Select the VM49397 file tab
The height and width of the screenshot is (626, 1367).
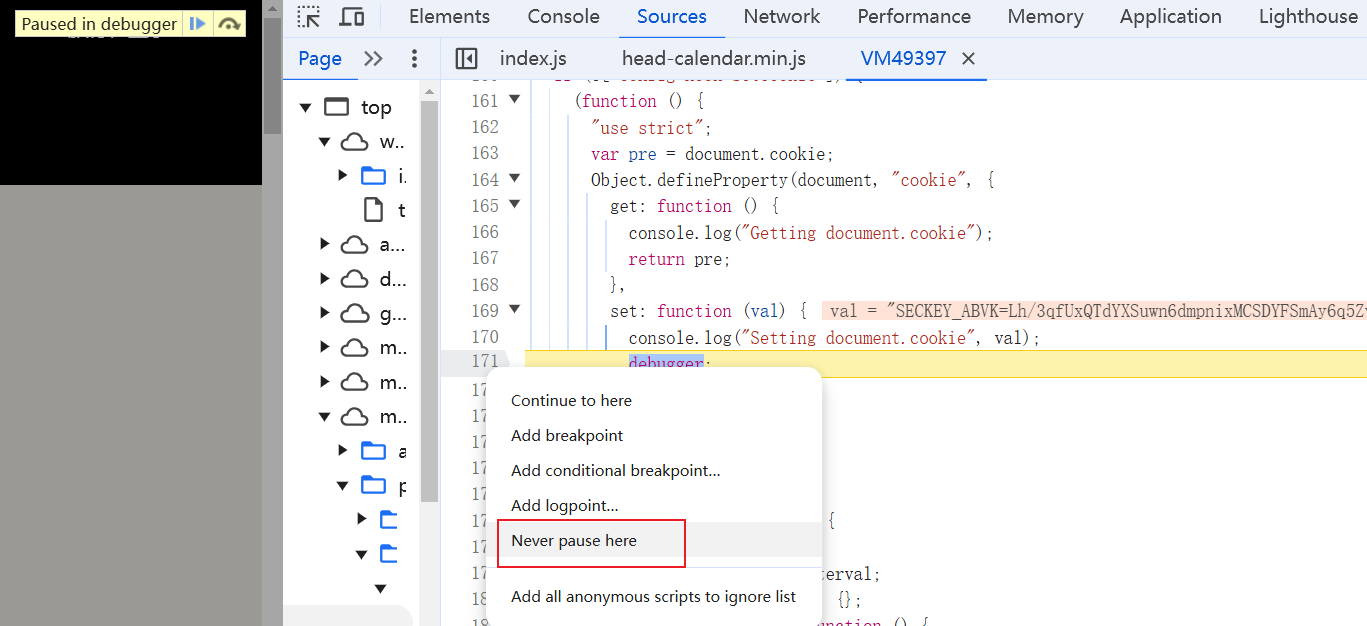click(903, 59)
